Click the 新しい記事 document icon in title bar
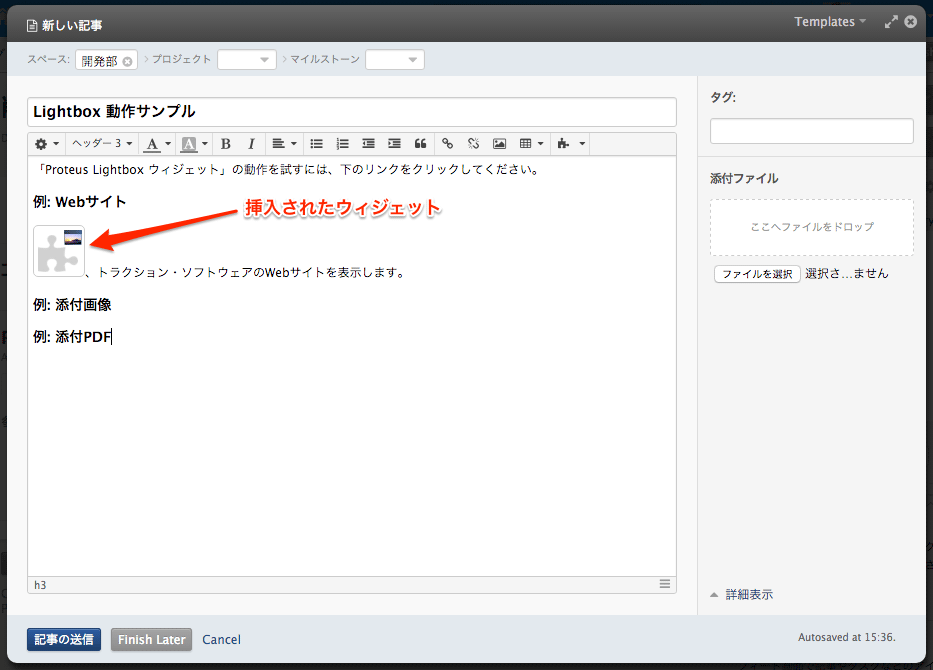 pos(32,26)
